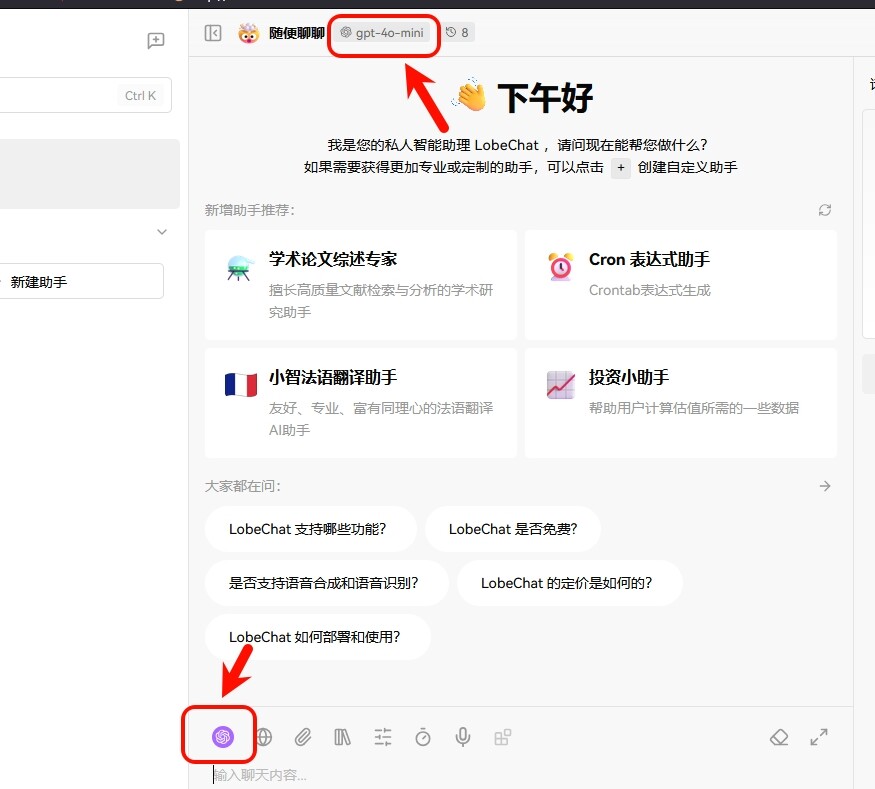
Task: Open the history timer icon in toolbar
Action: click(423, 737)
